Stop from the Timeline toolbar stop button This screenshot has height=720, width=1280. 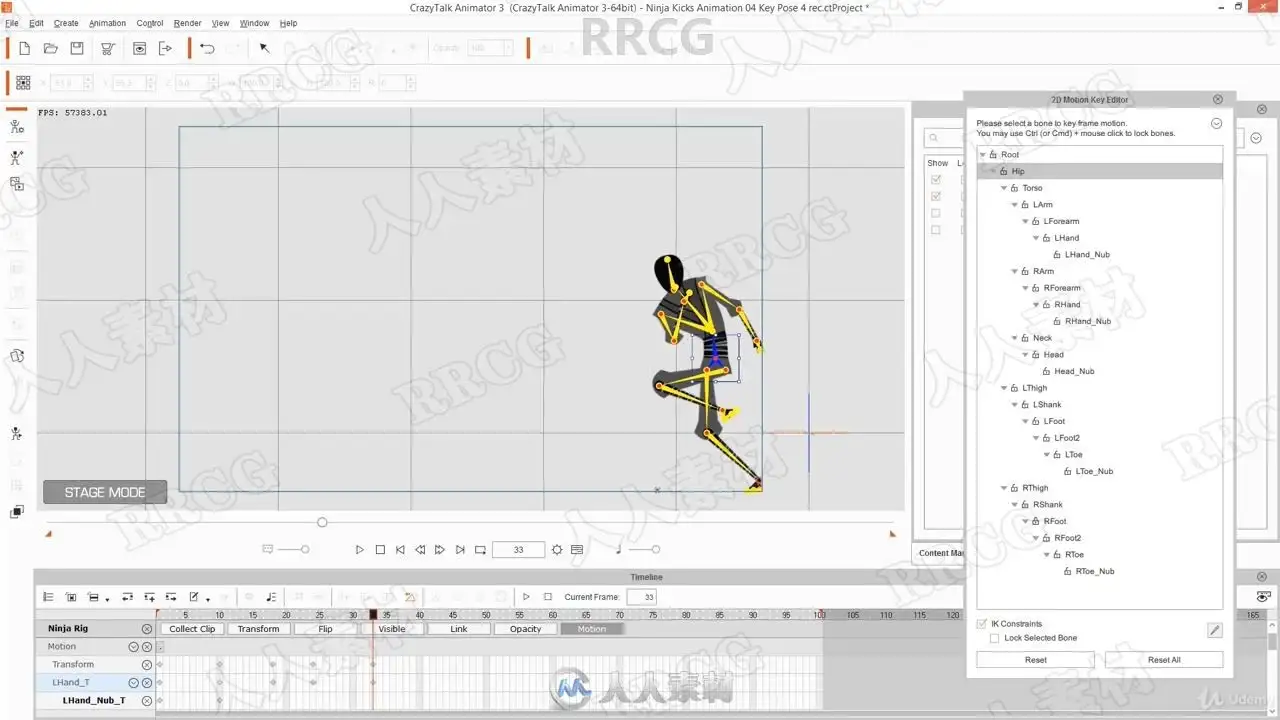click(548, 597)
